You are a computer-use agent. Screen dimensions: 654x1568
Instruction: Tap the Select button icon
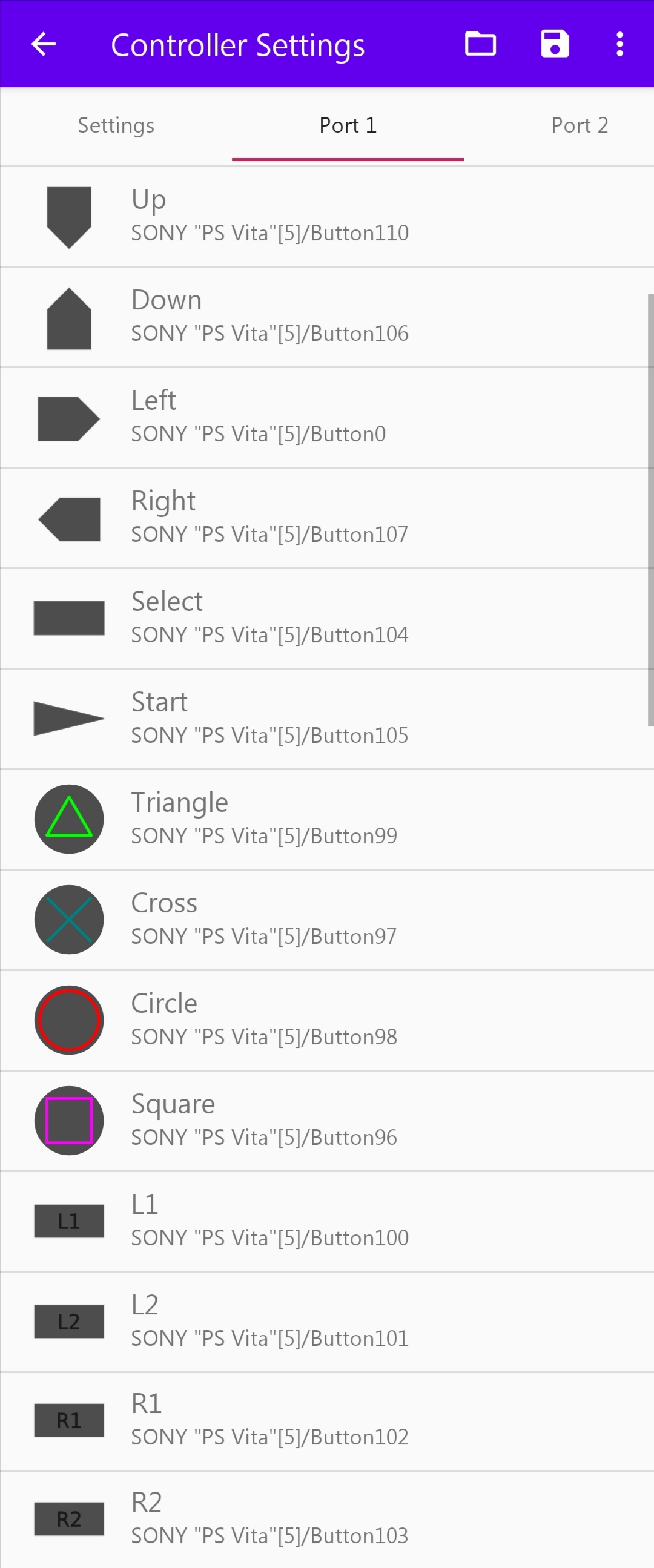[68, 618]
